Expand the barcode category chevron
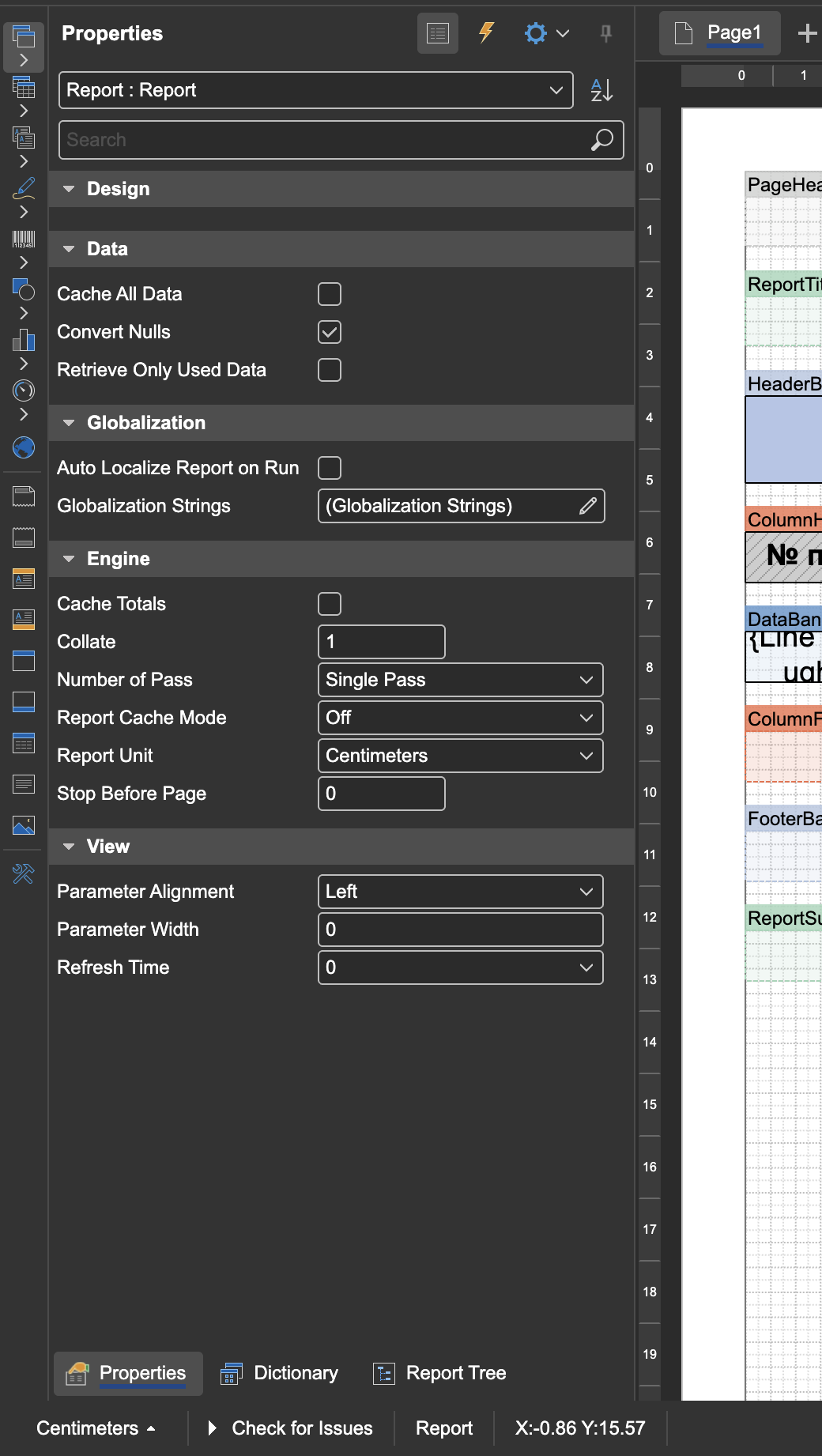The height and width of the screenshot is (1456, 822). click(24, 262)
